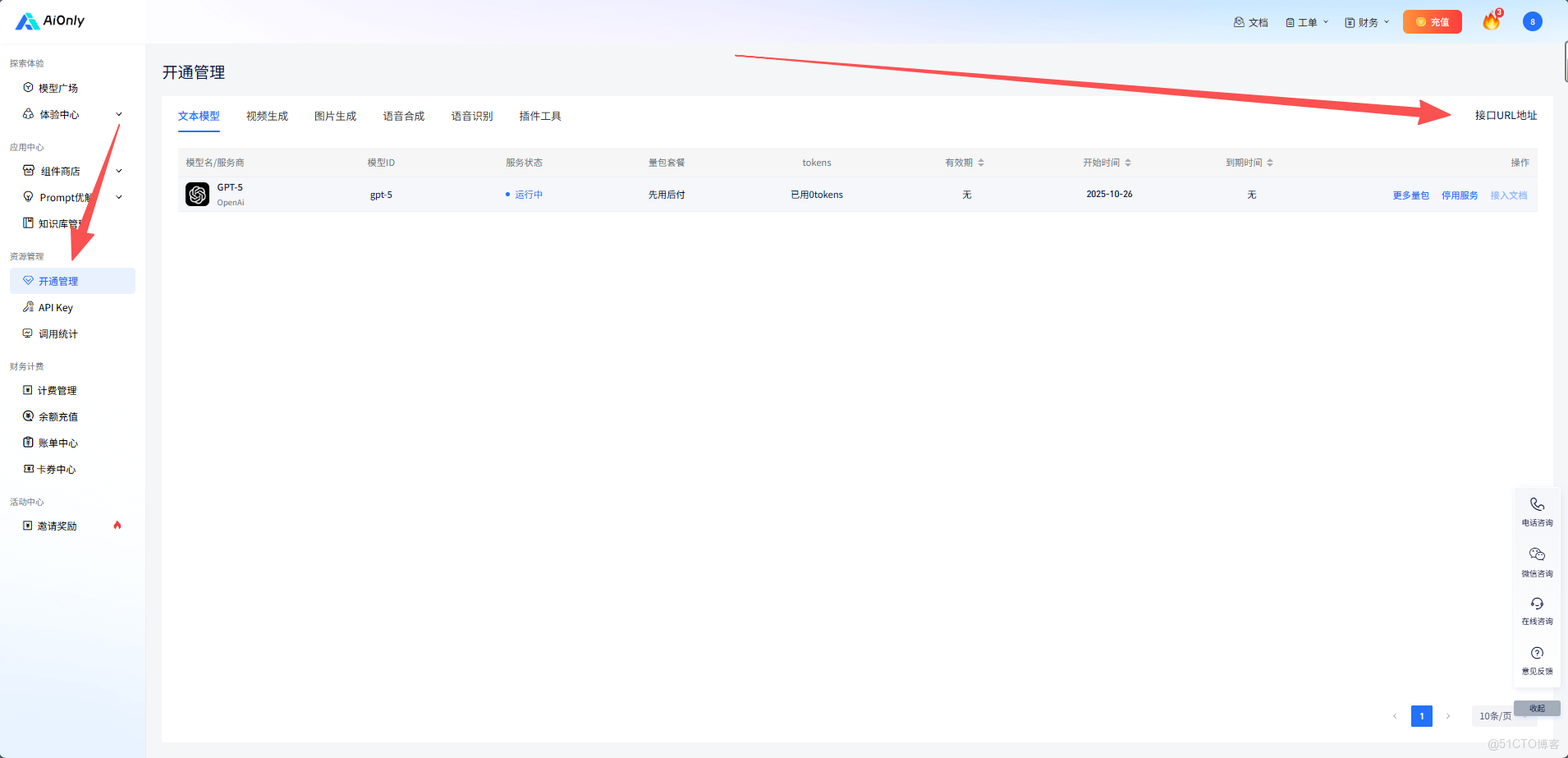
Task: Open 卡券中心 in the sidebar
Action: 56,469
